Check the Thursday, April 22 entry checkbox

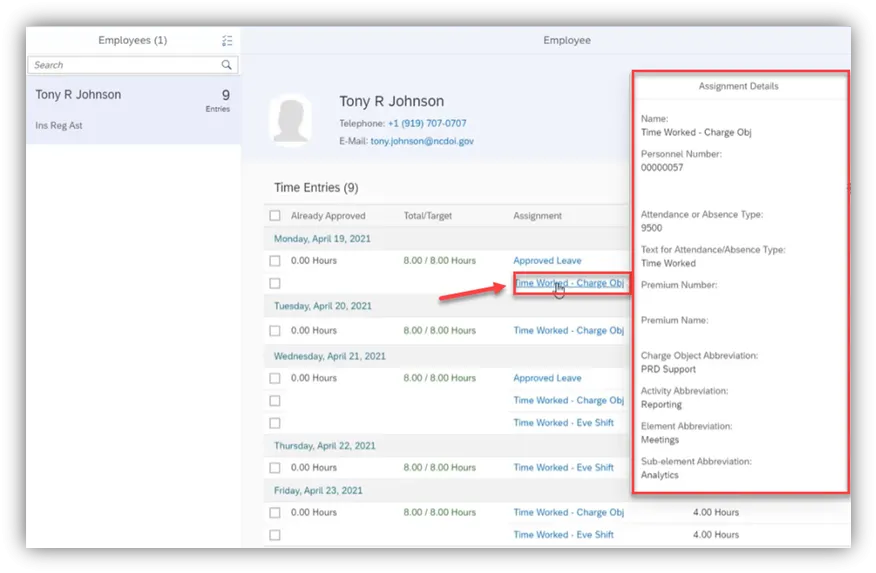click(275, 468)
